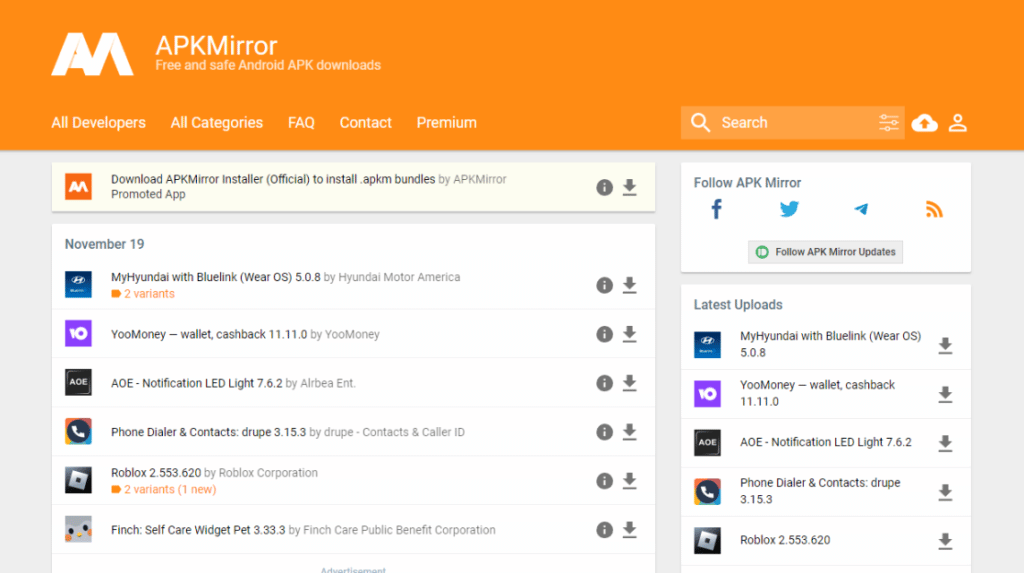Screen dimensions: 1024x573
Task: Show info for AOE Notification LED Light
Action: coord(604,383)
